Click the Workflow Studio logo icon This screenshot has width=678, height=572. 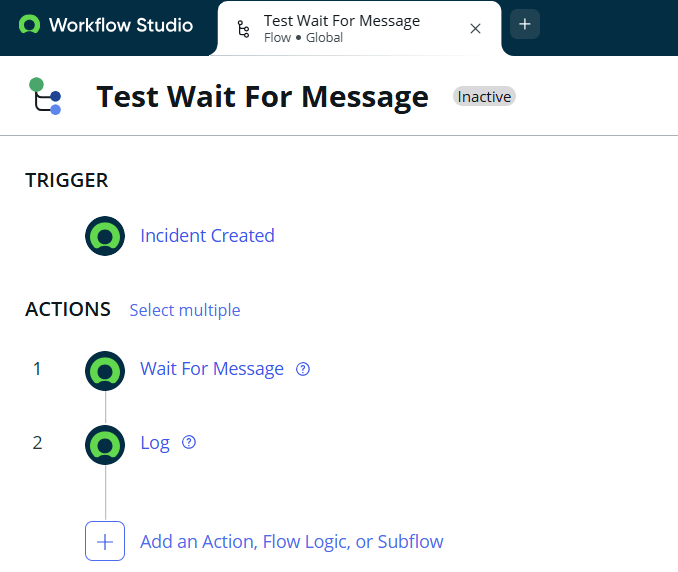[x=30, y=25]
